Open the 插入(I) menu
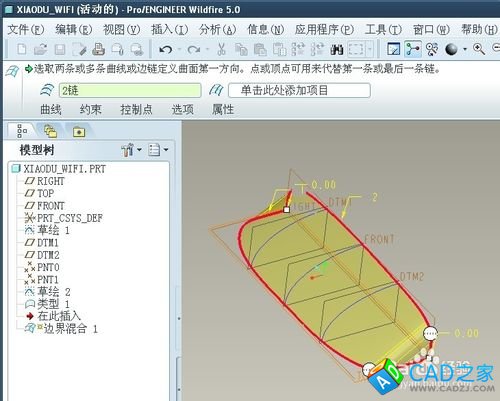This screenshot has height=401, width=500. [169, 30]
